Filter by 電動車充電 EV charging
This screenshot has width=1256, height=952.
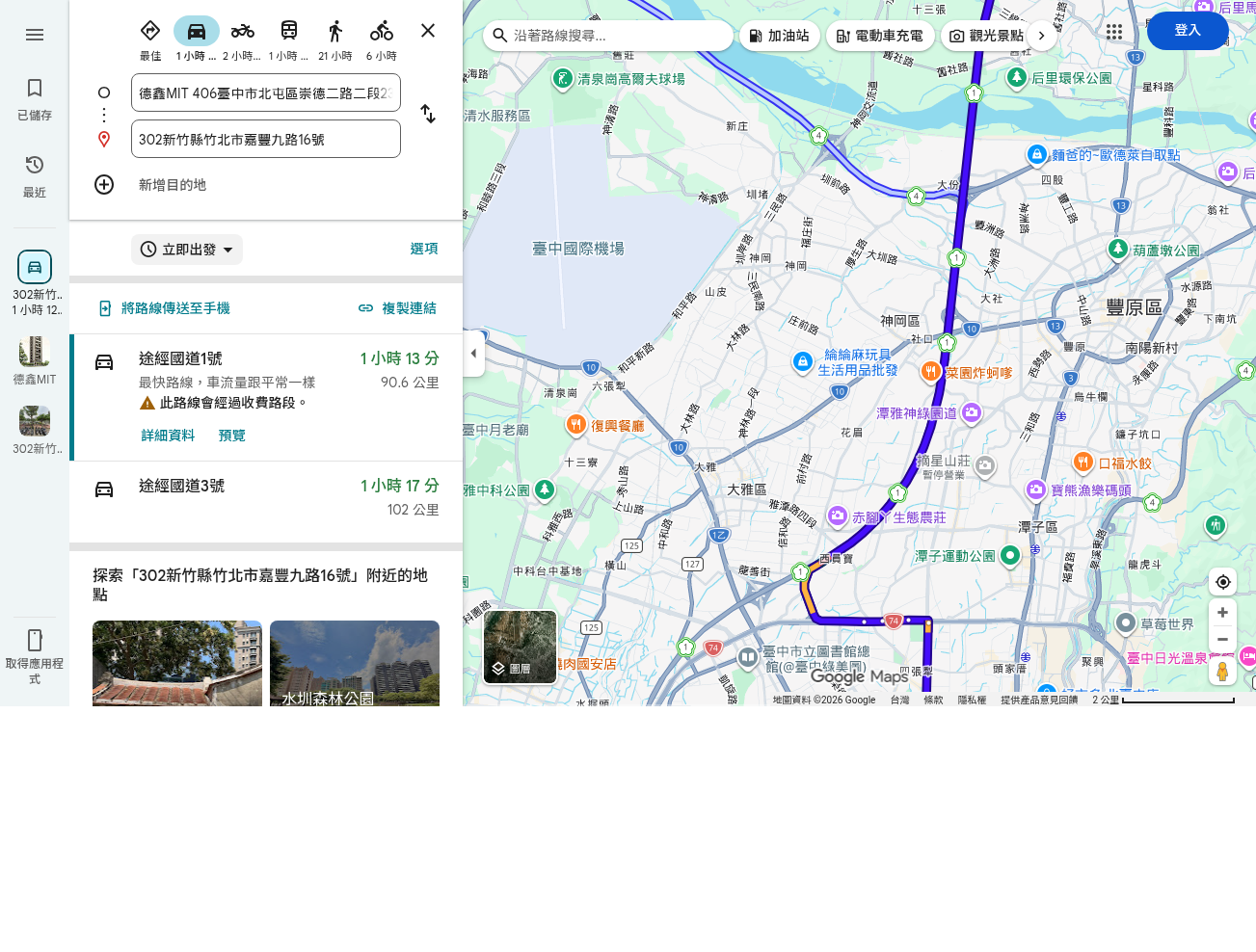[x=880, y=36]
